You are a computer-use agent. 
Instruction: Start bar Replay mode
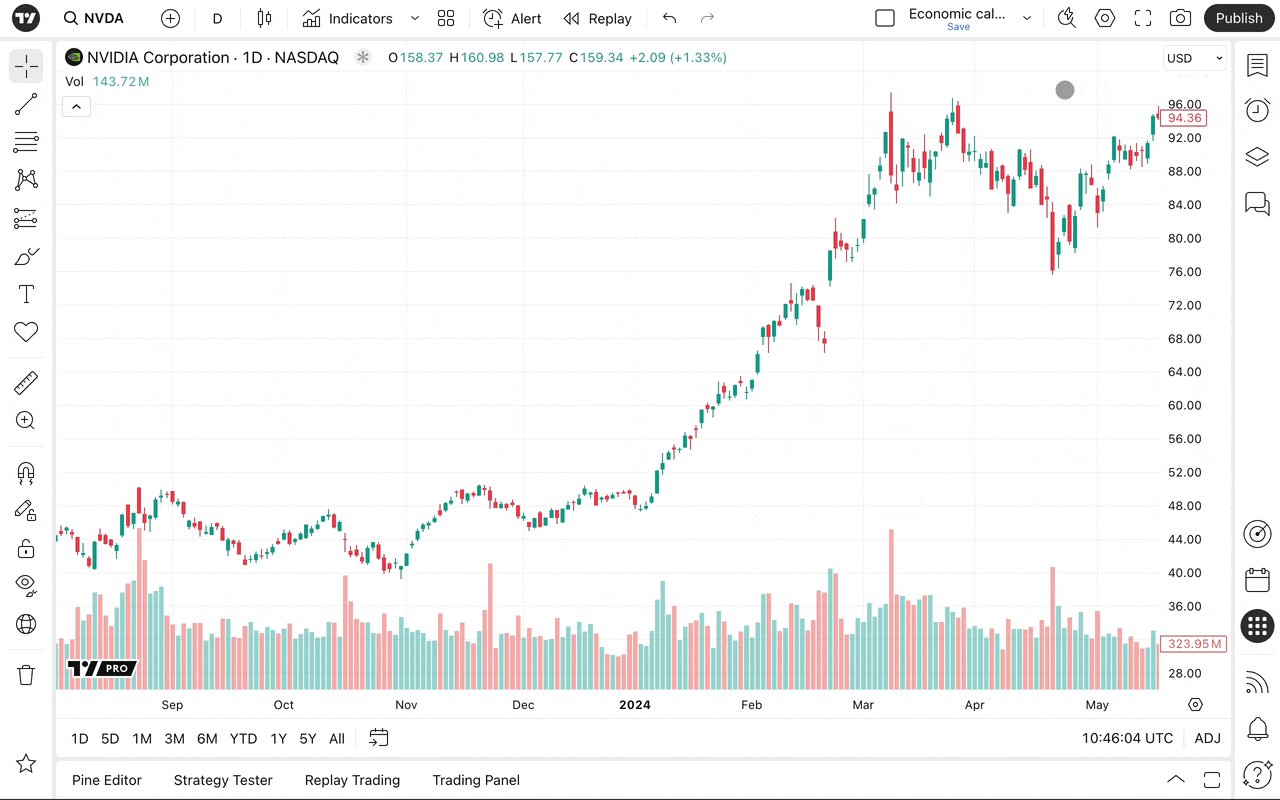click(x=597, y=18)
